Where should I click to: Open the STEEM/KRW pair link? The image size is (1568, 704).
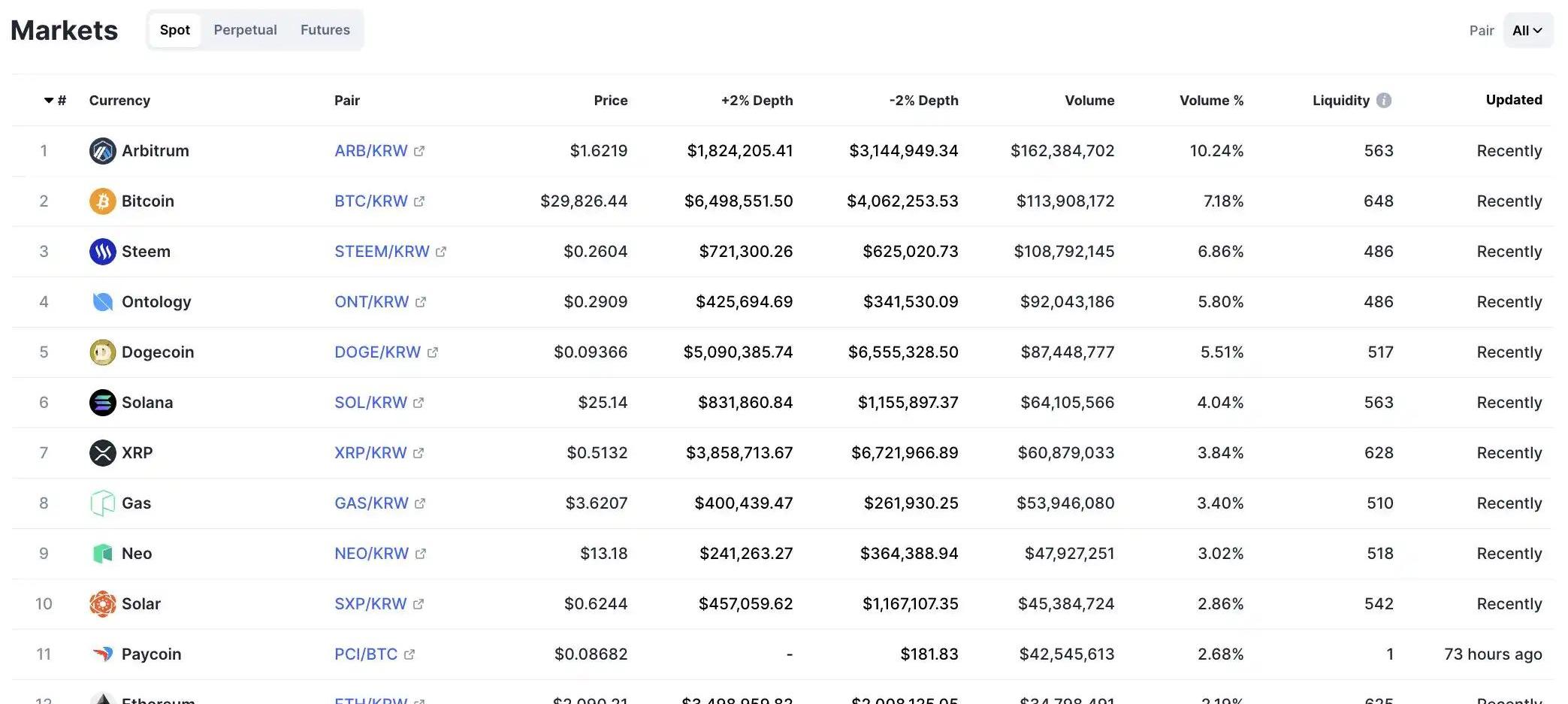pyautogui.click(x=382, y=252)
